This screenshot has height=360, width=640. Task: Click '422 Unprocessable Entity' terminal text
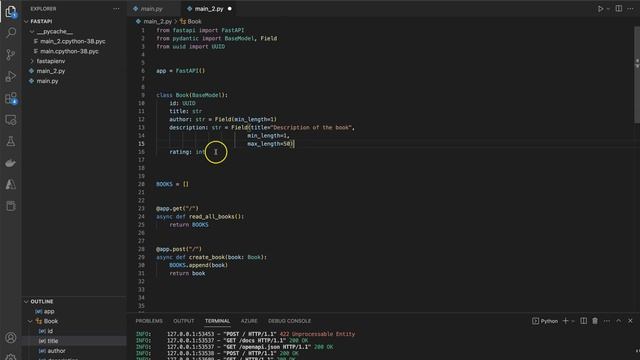[x=317, y=334]
